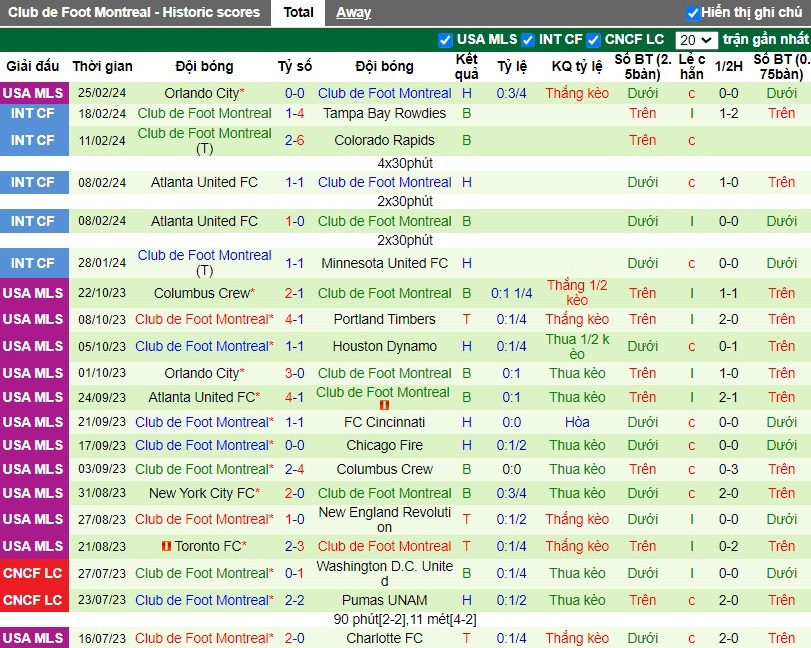Screen dimensions: 811x648
Task: Open New York City FC team link
Action: click(204, 493)
